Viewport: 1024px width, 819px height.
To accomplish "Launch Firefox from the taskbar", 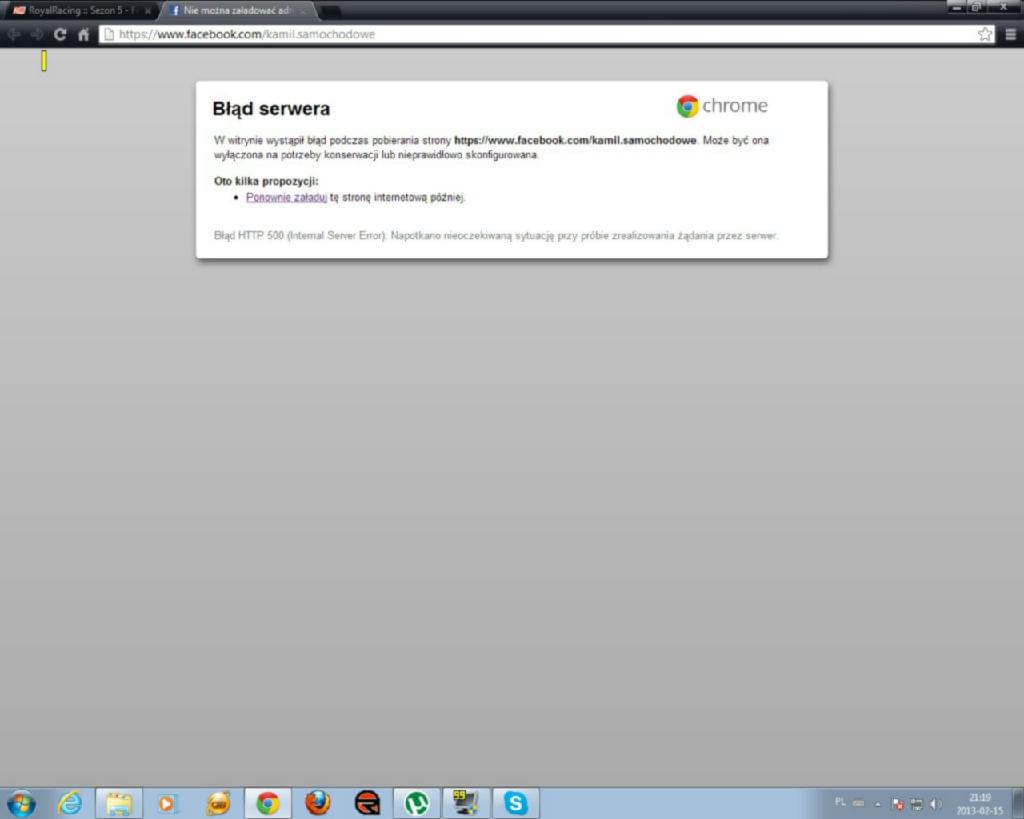I will [318, 803].
